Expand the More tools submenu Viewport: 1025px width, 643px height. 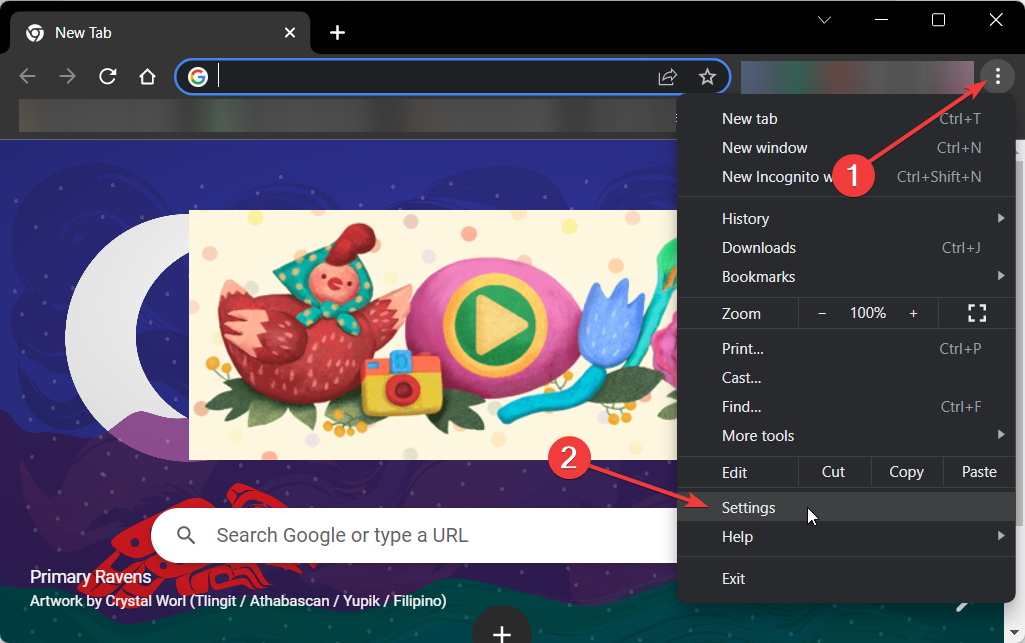(x=846, y=436)
